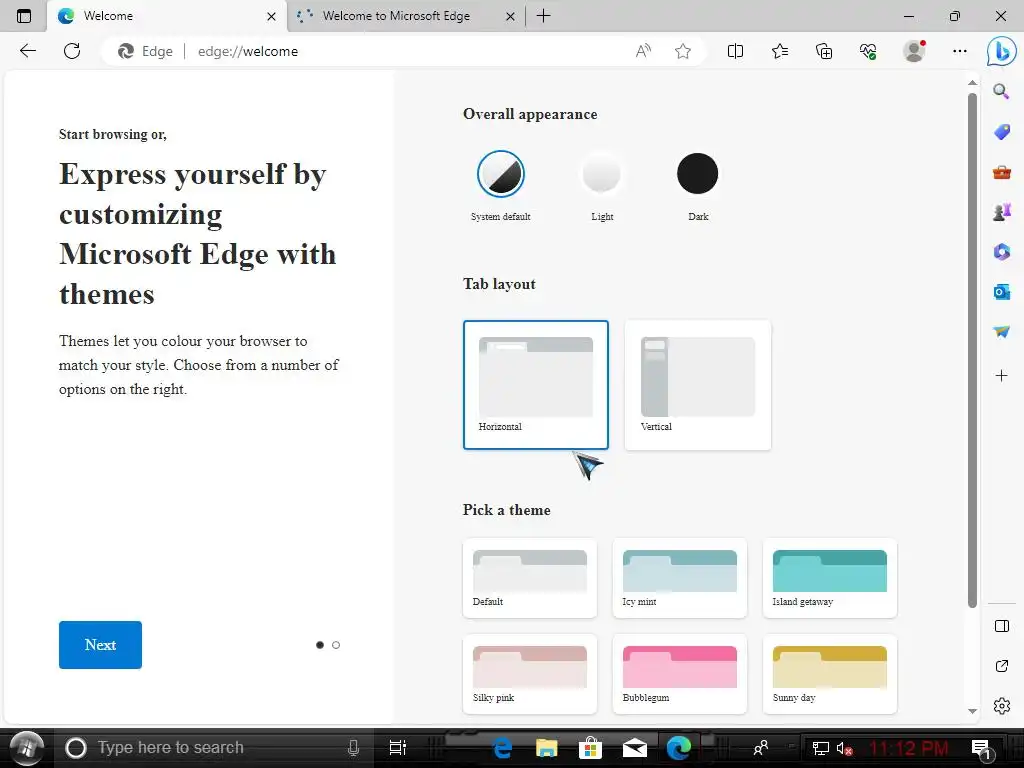Open sidebar Outlook icon
Viewport: 1024px width, 768px height.
(1001, 292)
